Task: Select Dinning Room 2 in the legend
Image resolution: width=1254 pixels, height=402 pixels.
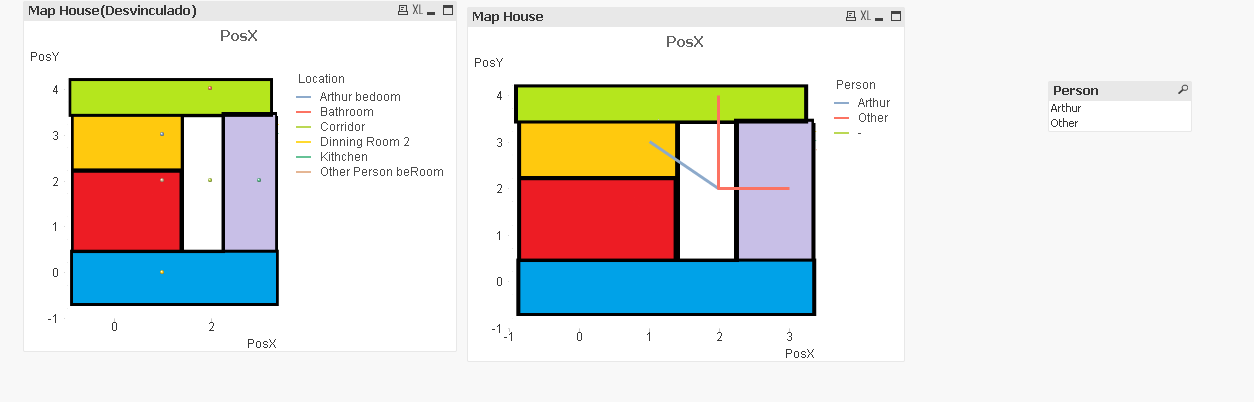Action: [x=364, y=142]
